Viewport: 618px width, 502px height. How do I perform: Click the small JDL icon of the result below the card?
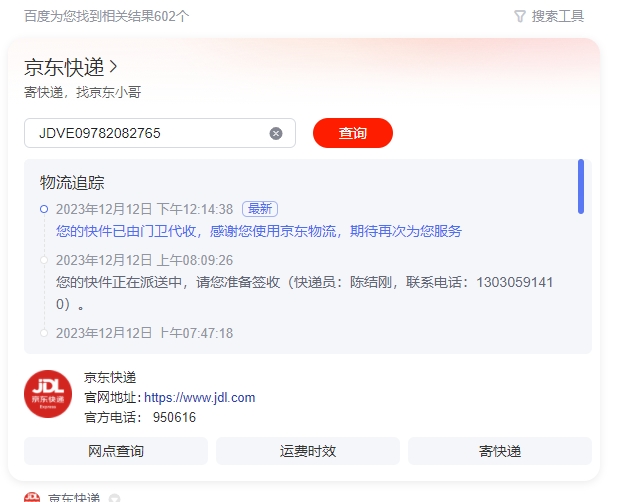(x=32, y=497)
